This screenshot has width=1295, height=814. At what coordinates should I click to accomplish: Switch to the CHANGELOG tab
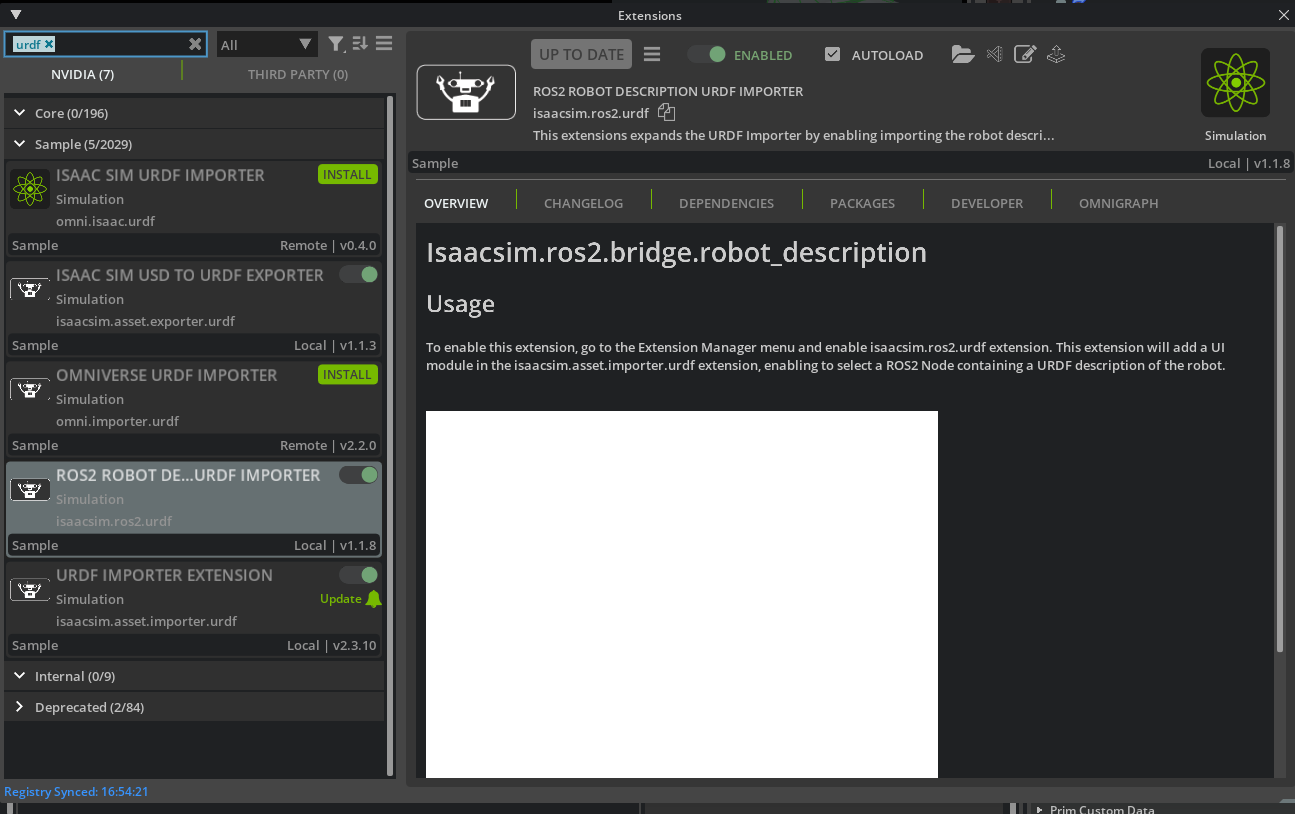583,202
